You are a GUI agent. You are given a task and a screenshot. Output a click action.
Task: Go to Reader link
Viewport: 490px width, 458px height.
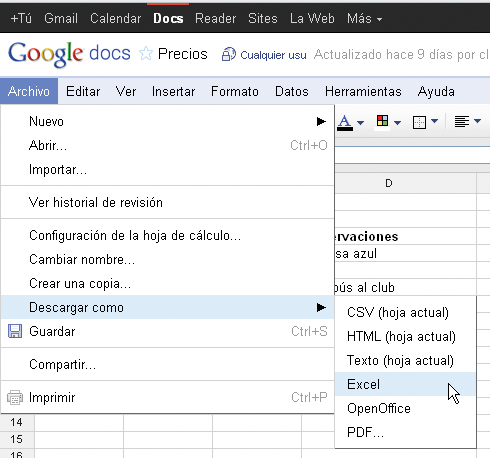pyautogui.click(x=216, y=18)
